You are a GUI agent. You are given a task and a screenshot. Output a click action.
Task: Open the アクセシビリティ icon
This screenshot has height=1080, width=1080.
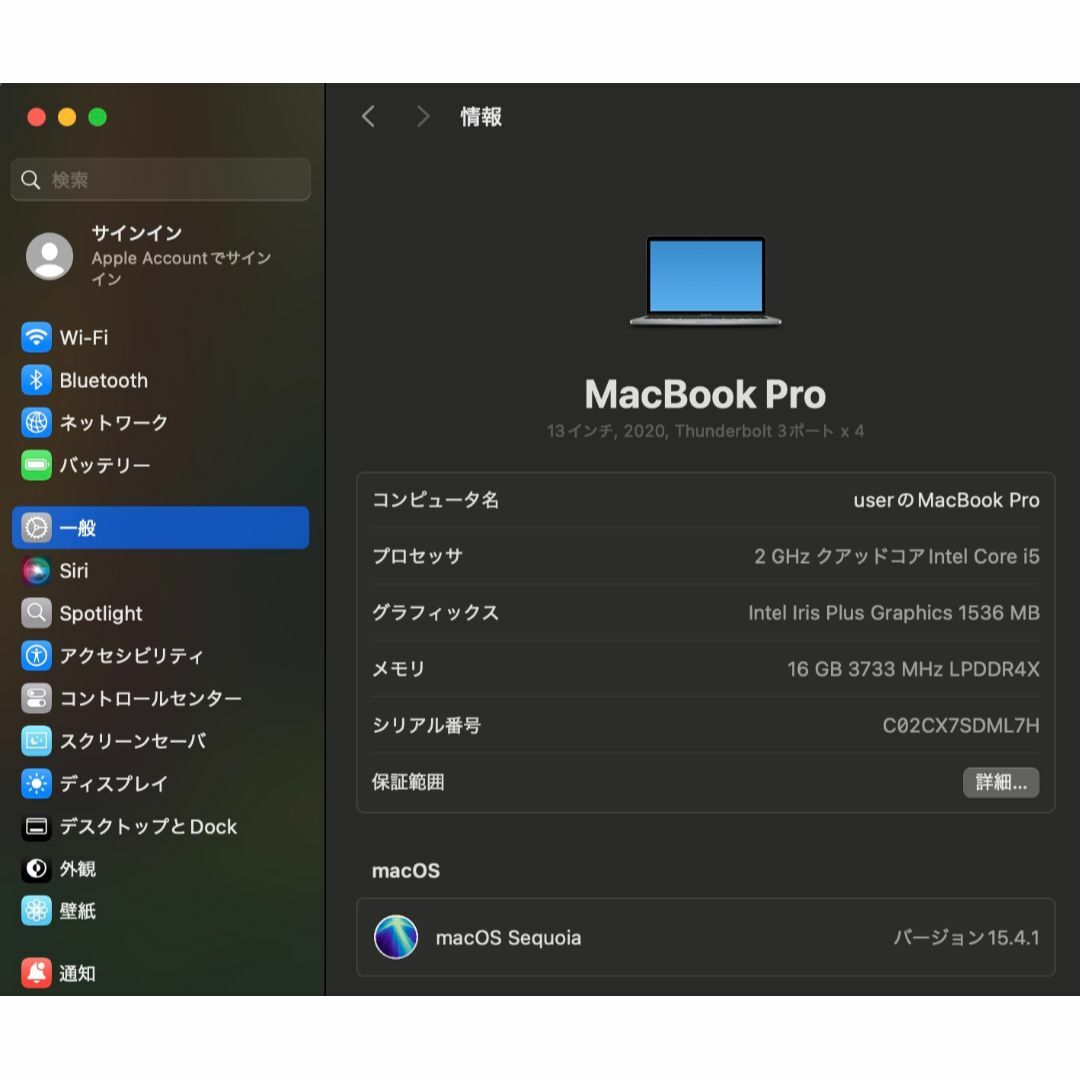coord(36,656)
